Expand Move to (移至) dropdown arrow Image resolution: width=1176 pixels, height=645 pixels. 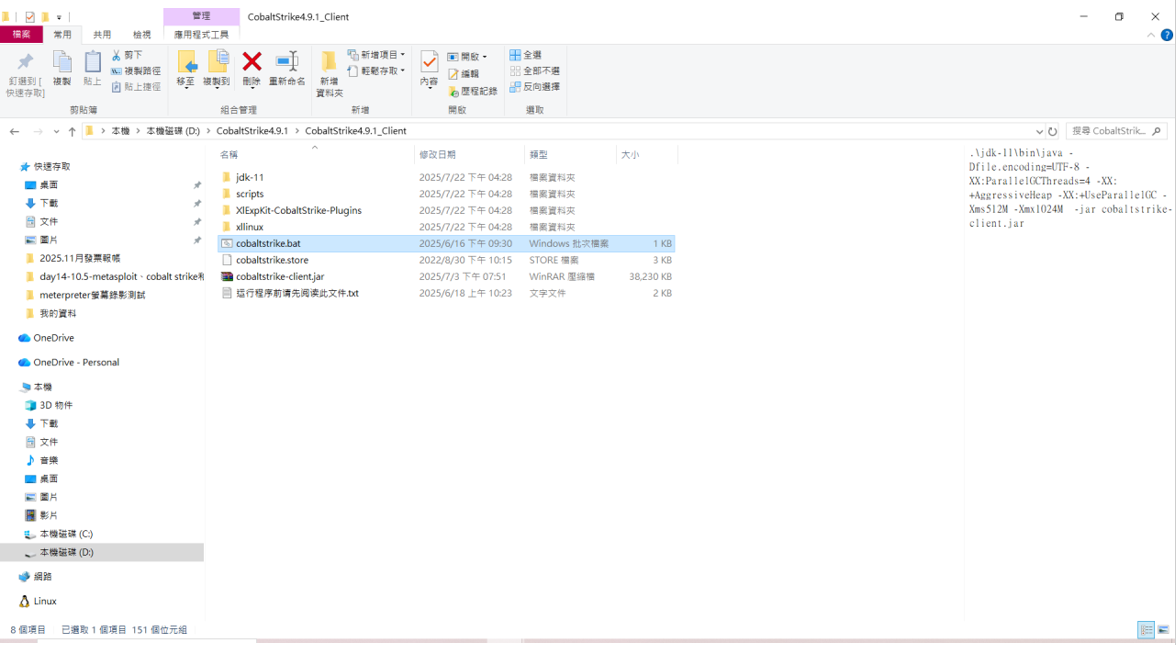point(186,88)
